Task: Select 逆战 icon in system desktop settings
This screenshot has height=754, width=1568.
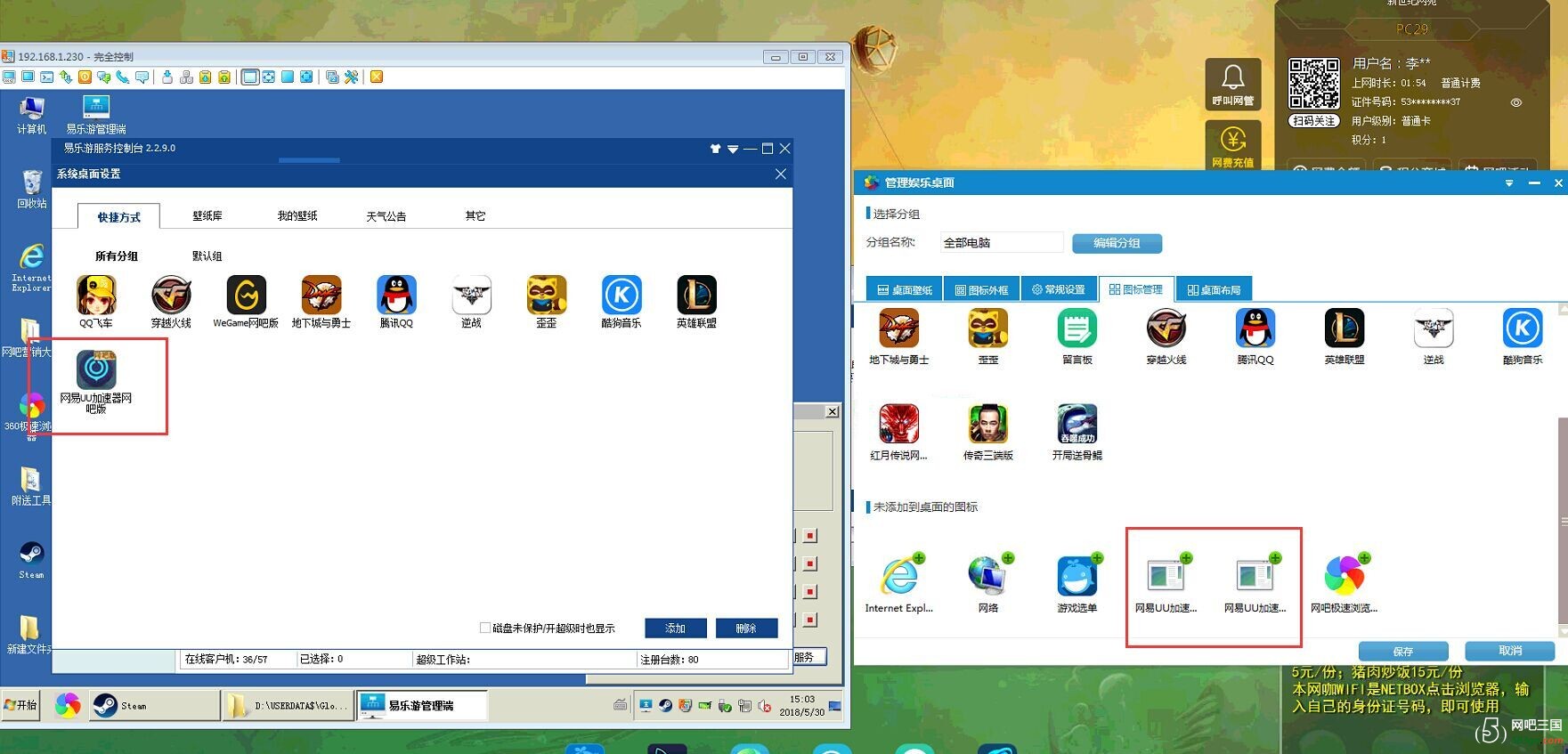Action: point(471,296)
